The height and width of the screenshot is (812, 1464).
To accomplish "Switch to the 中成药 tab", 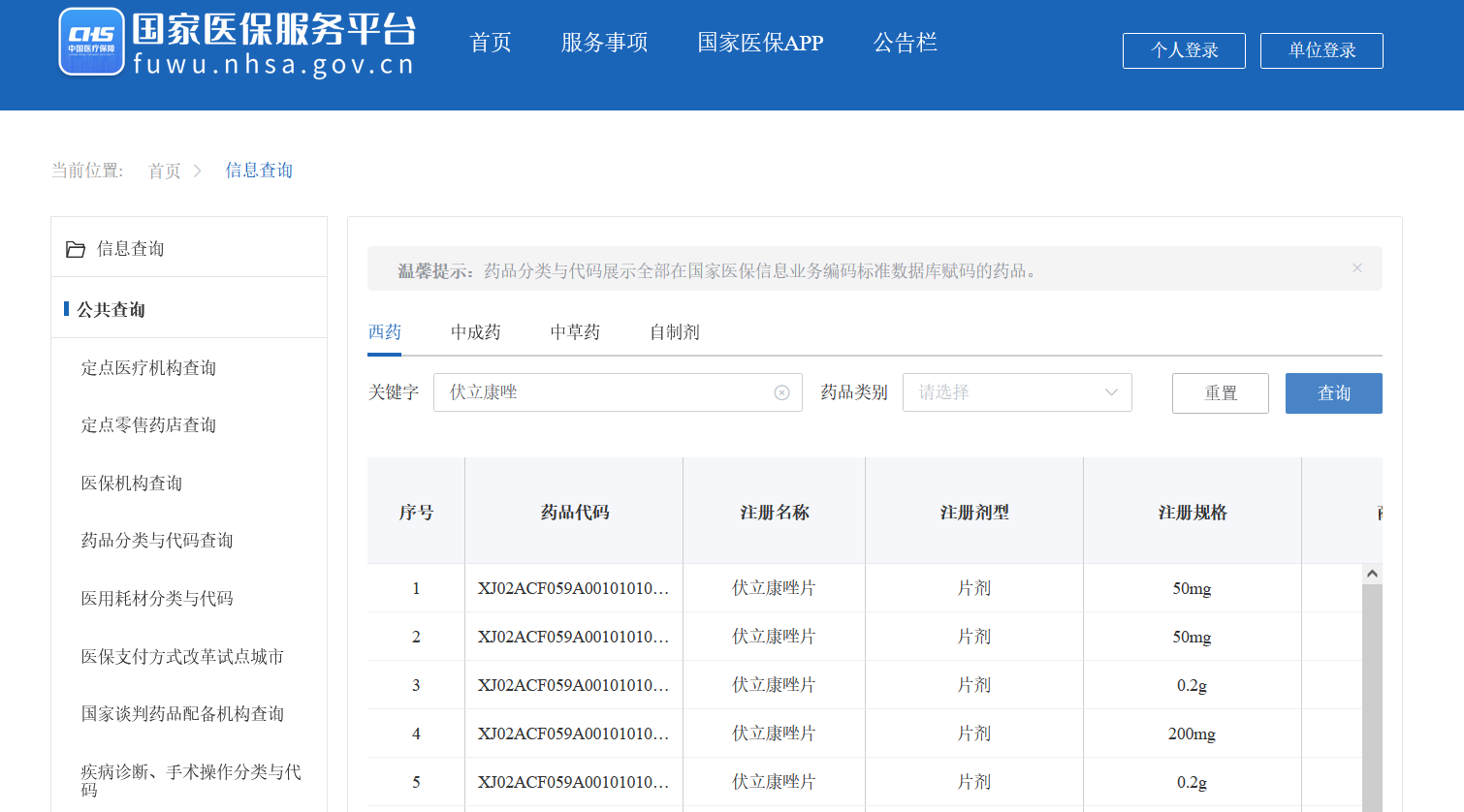I will click(475, 332).
